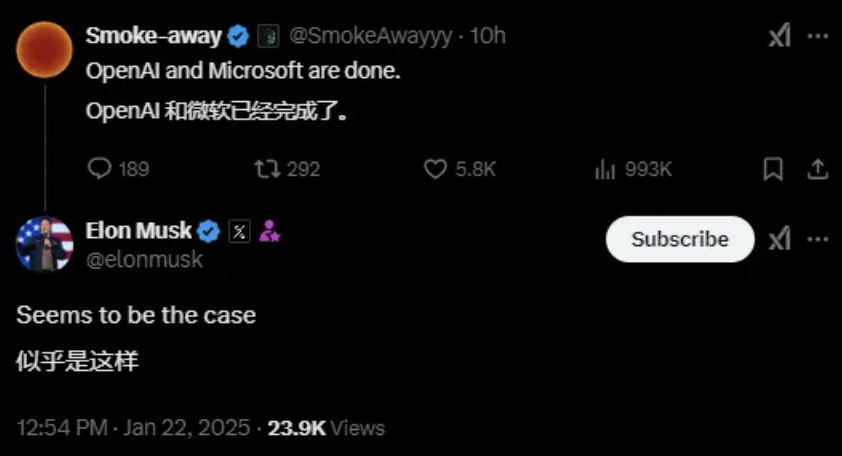Open Smoke-away's profile picture
Viewport: 842px width, 456px height.
tap(45, 49)
